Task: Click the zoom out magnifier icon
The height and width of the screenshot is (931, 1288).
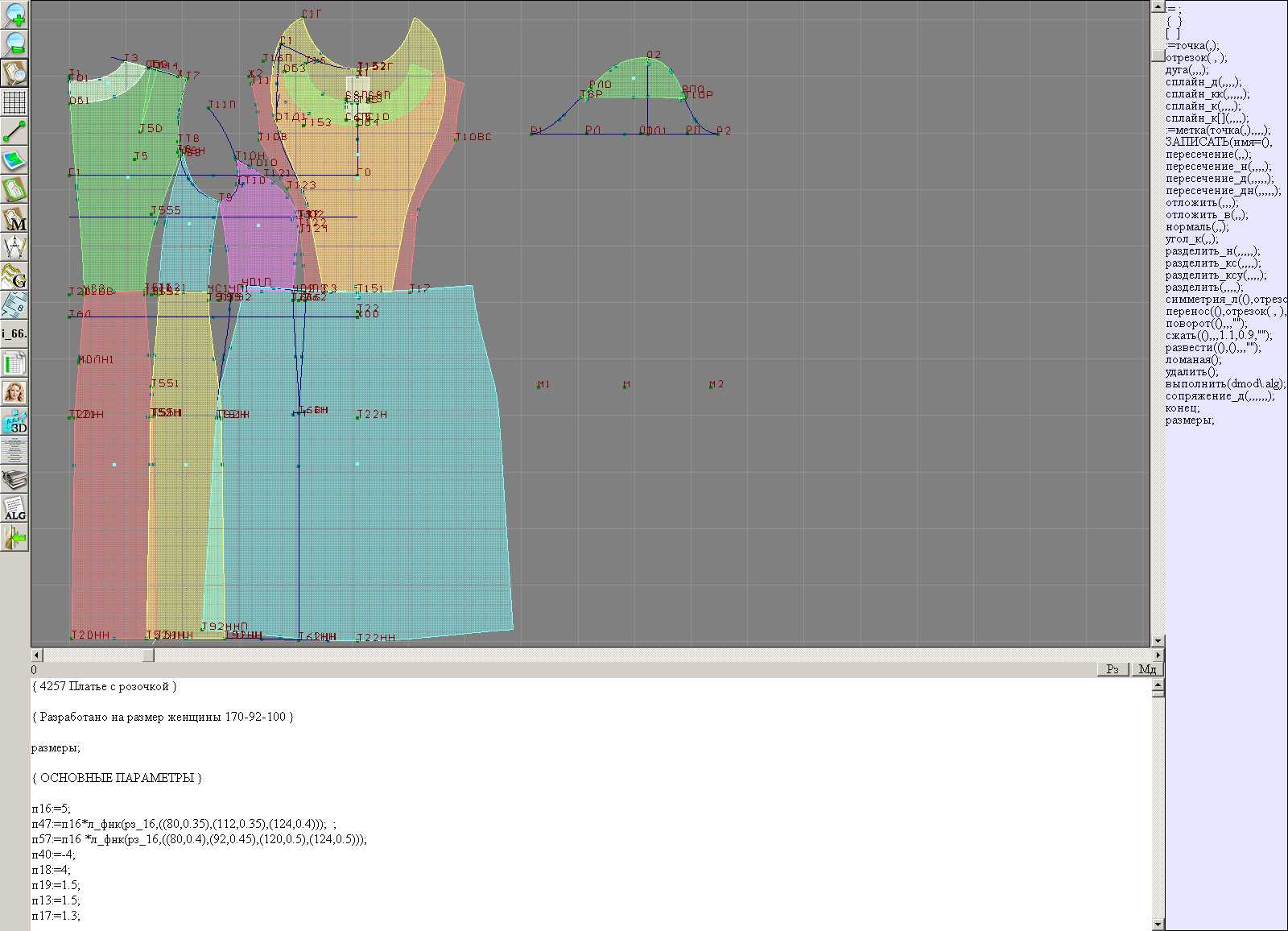Action: pos(14,43)
